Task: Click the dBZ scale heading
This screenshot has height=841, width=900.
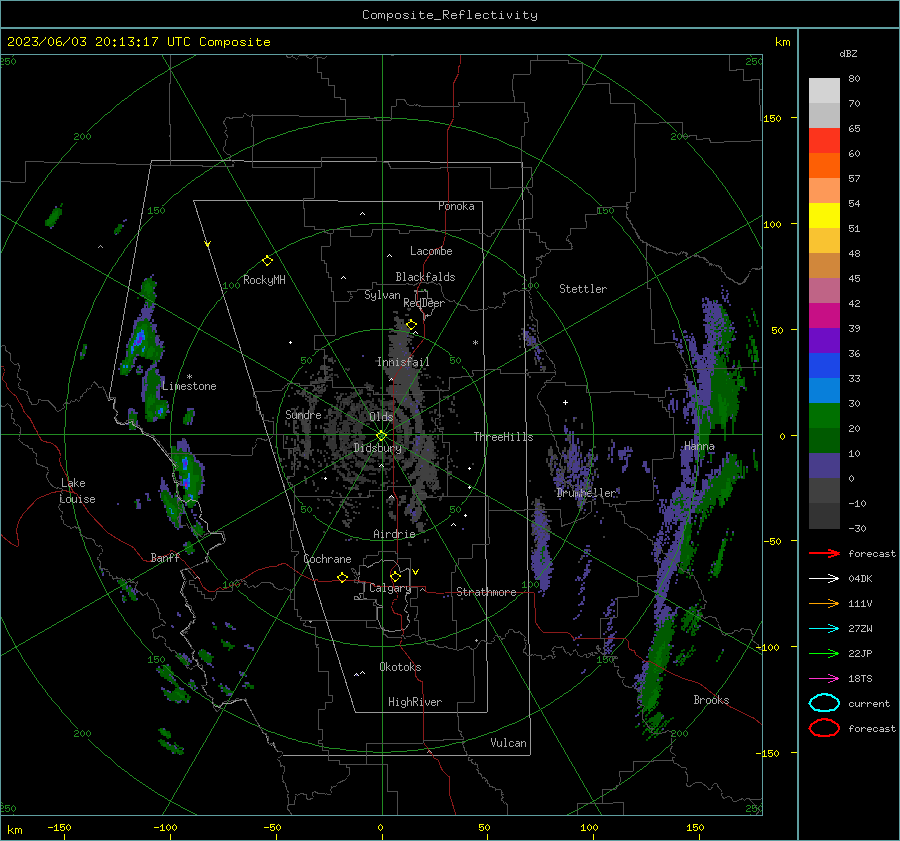Action: [x=848, y=53]
